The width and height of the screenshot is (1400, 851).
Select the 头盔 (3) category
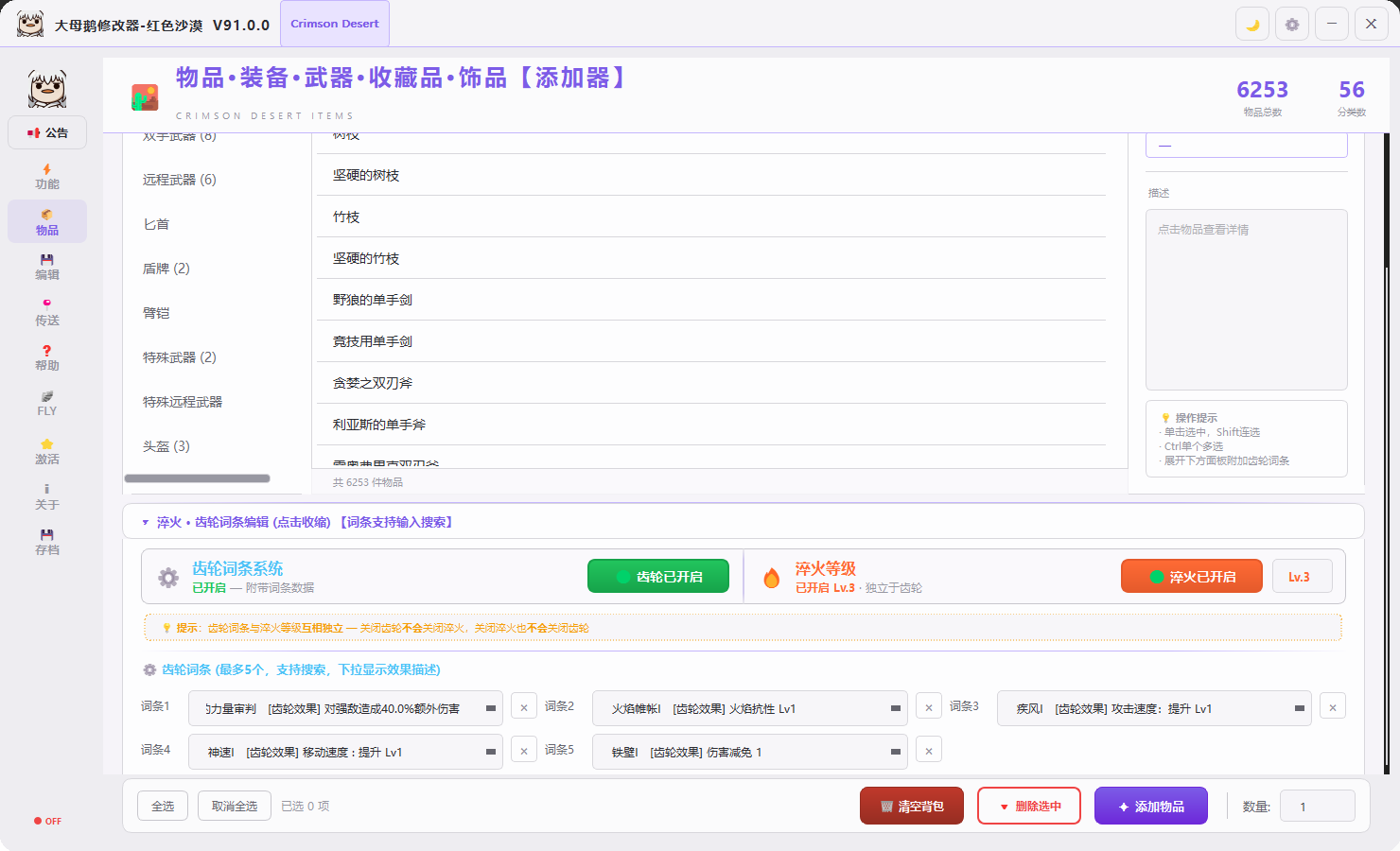point(166,446)
